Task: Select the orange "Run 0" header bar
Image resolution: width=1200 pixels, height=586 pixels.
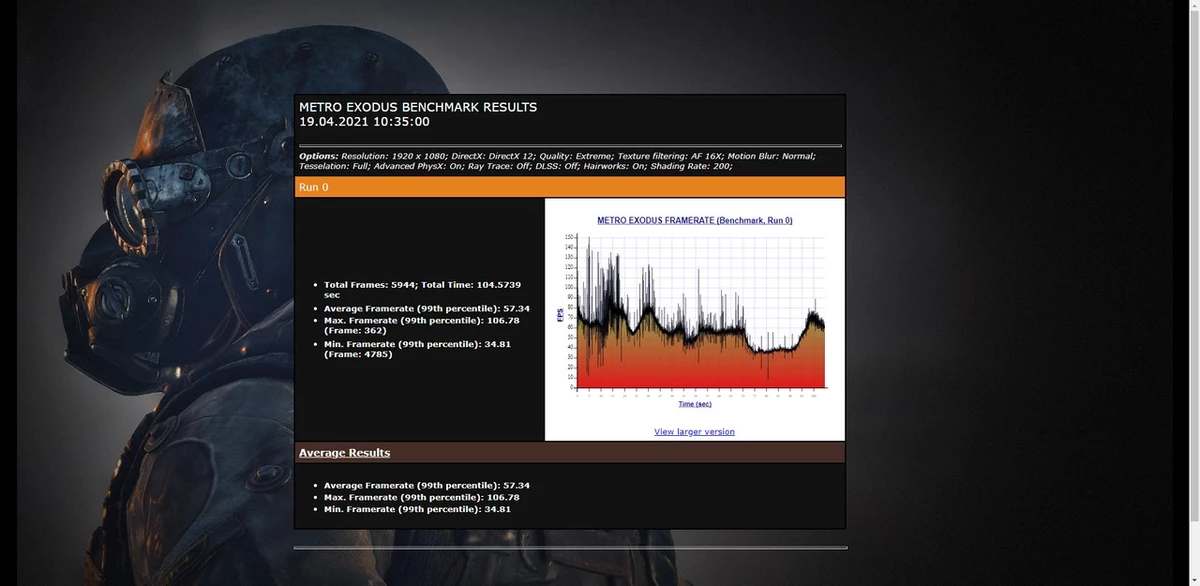Action: 569,187
